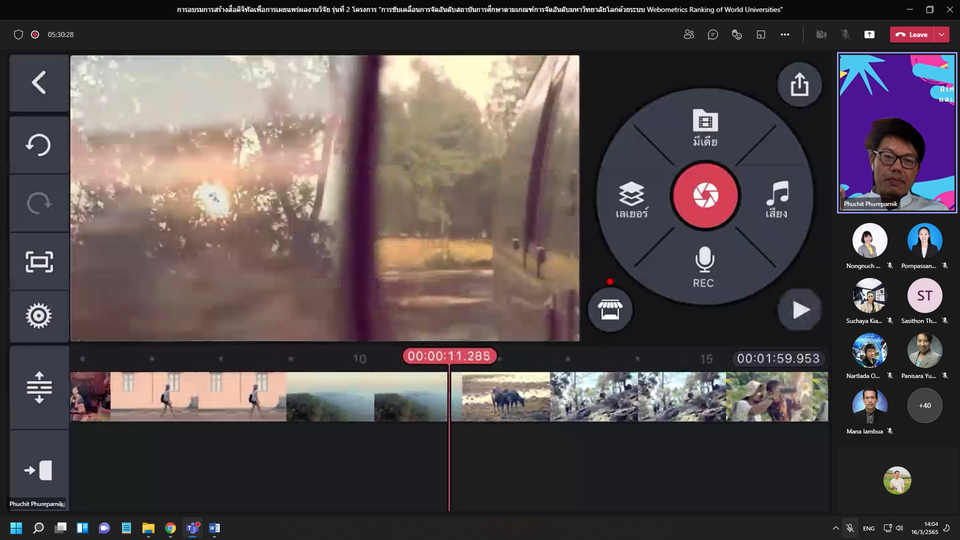Leave the meeting
Viewport: 960px width, 540px height.
pyautogui.click(x=911, y=34)
